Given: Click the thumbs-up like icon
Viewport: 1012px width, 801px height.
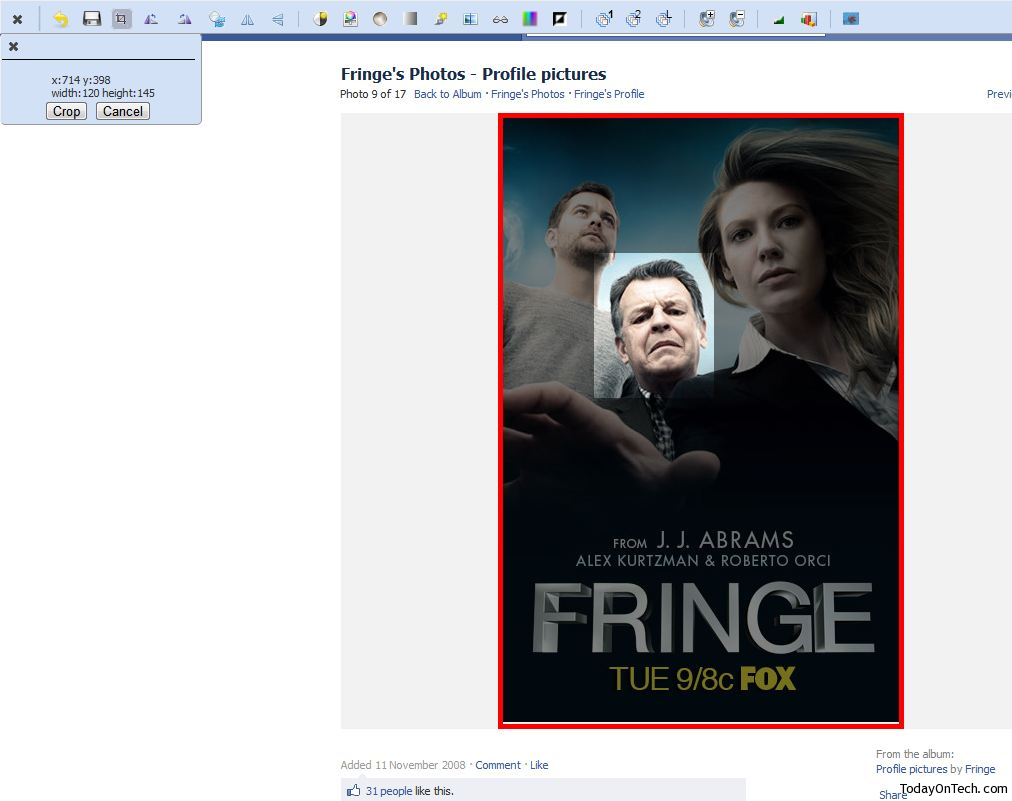Looking at the screenshot, I should (354, 790).
